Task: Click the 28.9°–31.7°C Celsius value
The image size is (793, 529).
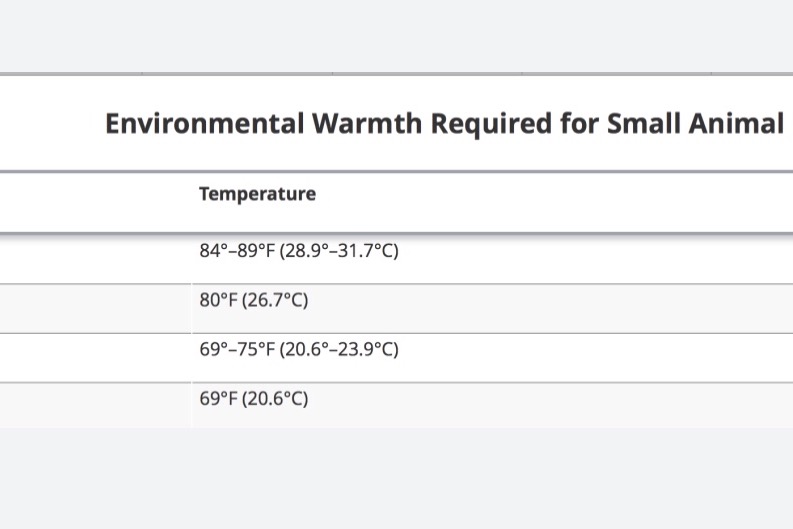Action: [x=339, y=251]
